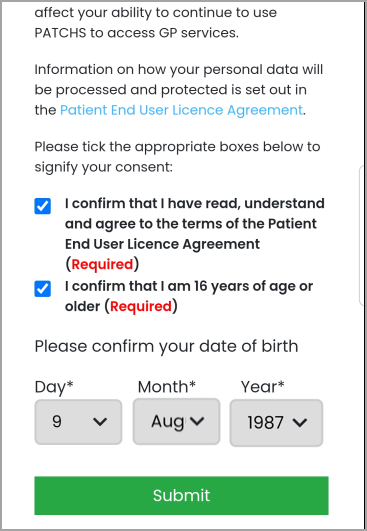
Task: Open the Patient End User Licence Agreement link
Action: pyautogui.click(x=181, y=110)
